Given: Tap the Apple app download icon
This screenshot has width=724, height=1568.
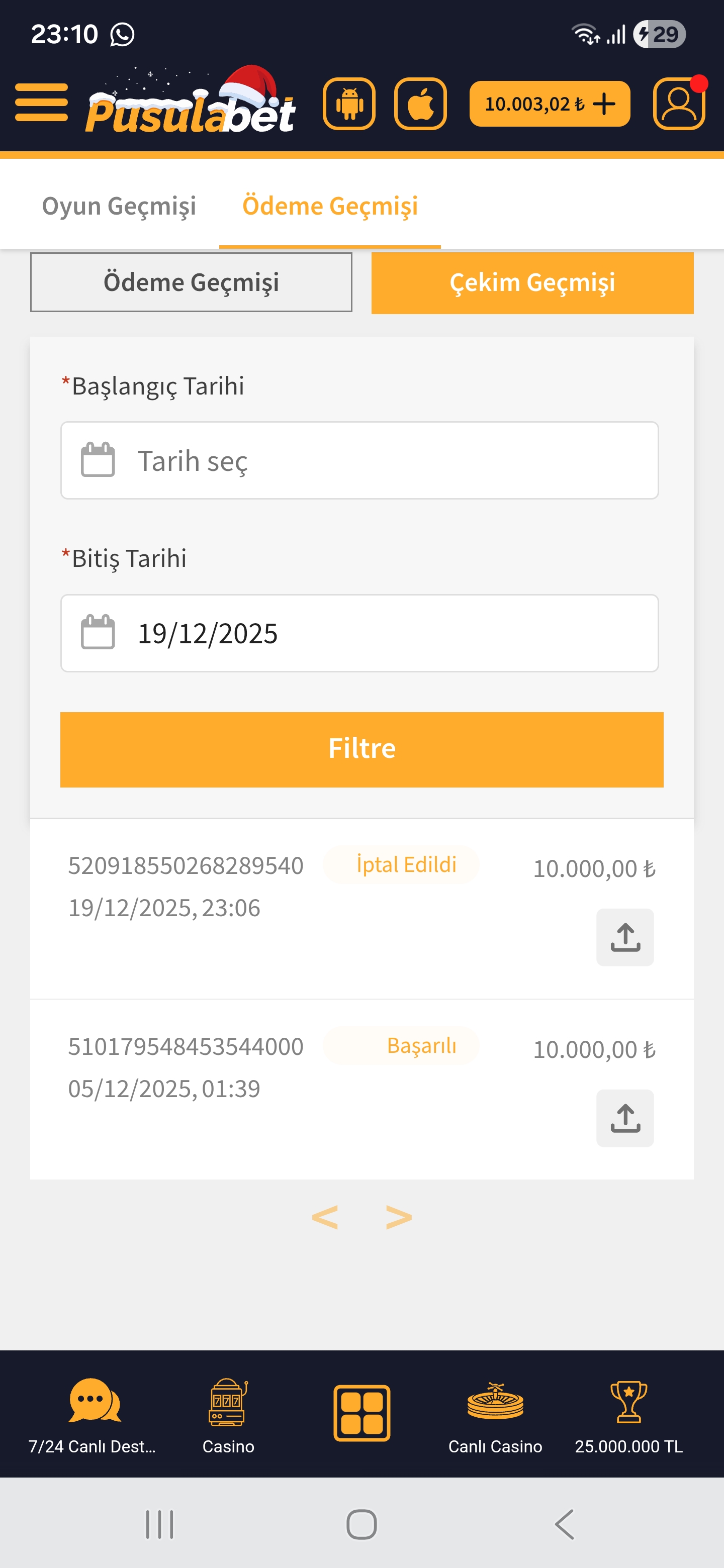Looking at the screenshot, I should coord(420,104).
